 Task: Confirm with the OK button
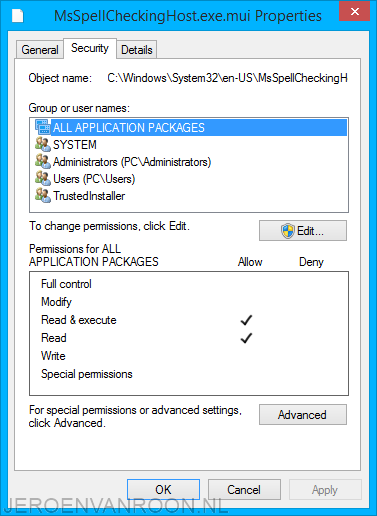pyautogui.click(x=163, y=489)
